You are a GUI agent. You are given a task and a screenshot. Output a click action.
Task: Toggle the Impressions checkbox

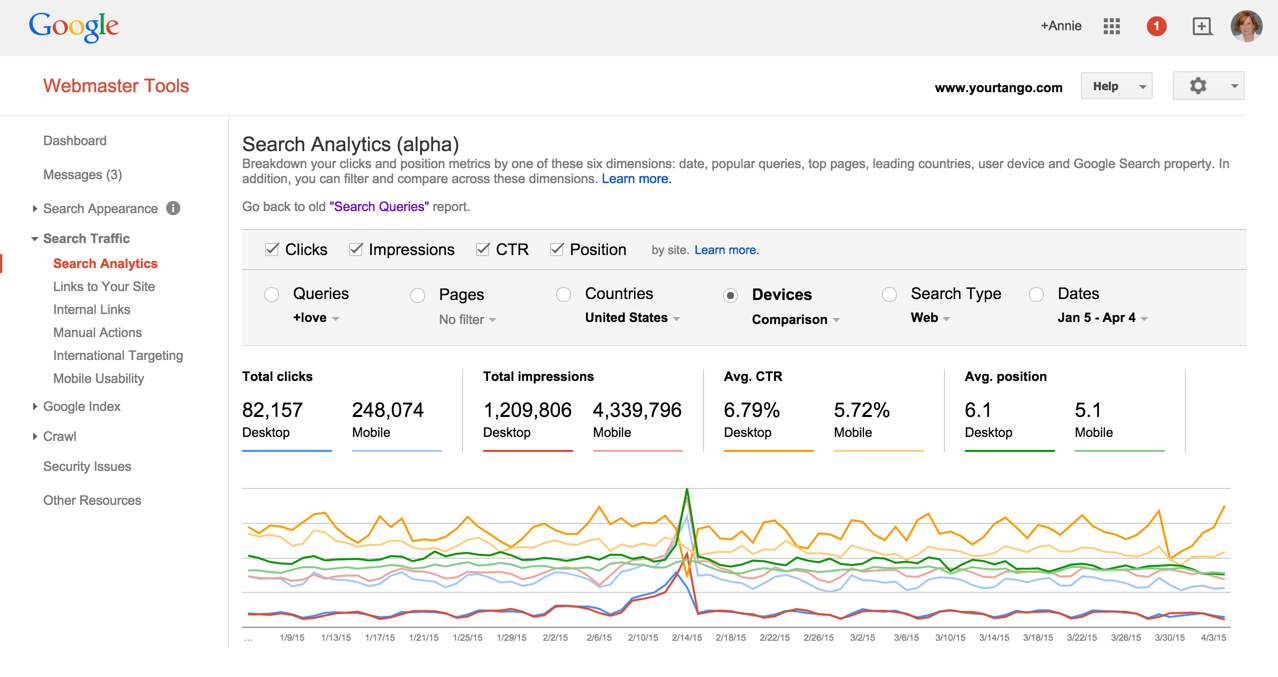[356, 250]
